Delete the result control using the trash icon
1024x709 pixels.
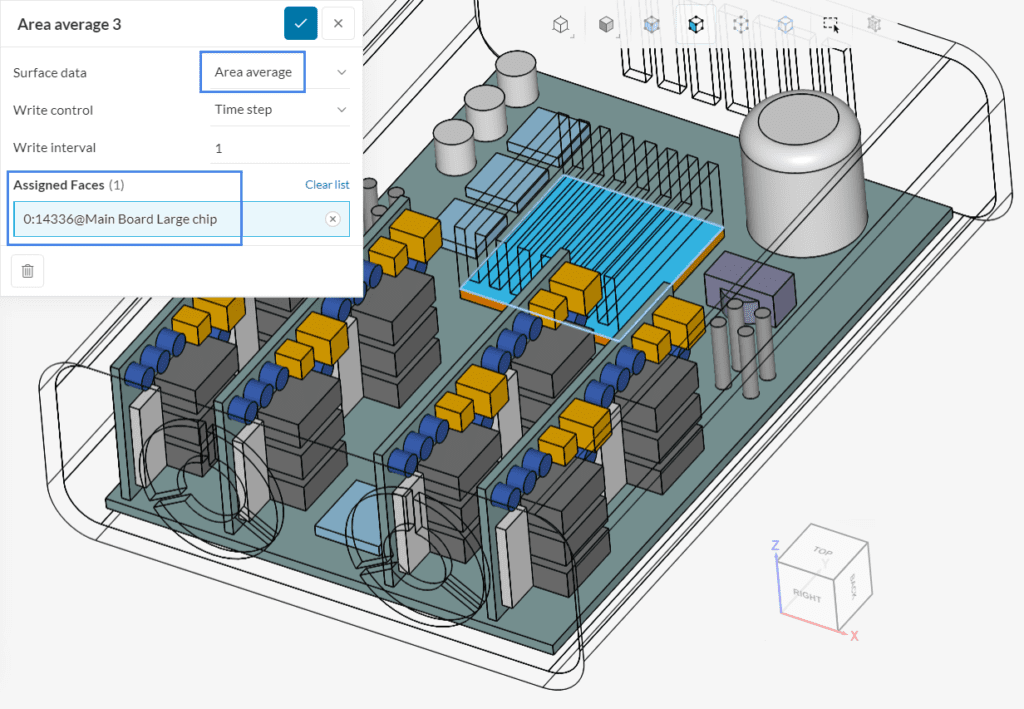coord(27,270)
